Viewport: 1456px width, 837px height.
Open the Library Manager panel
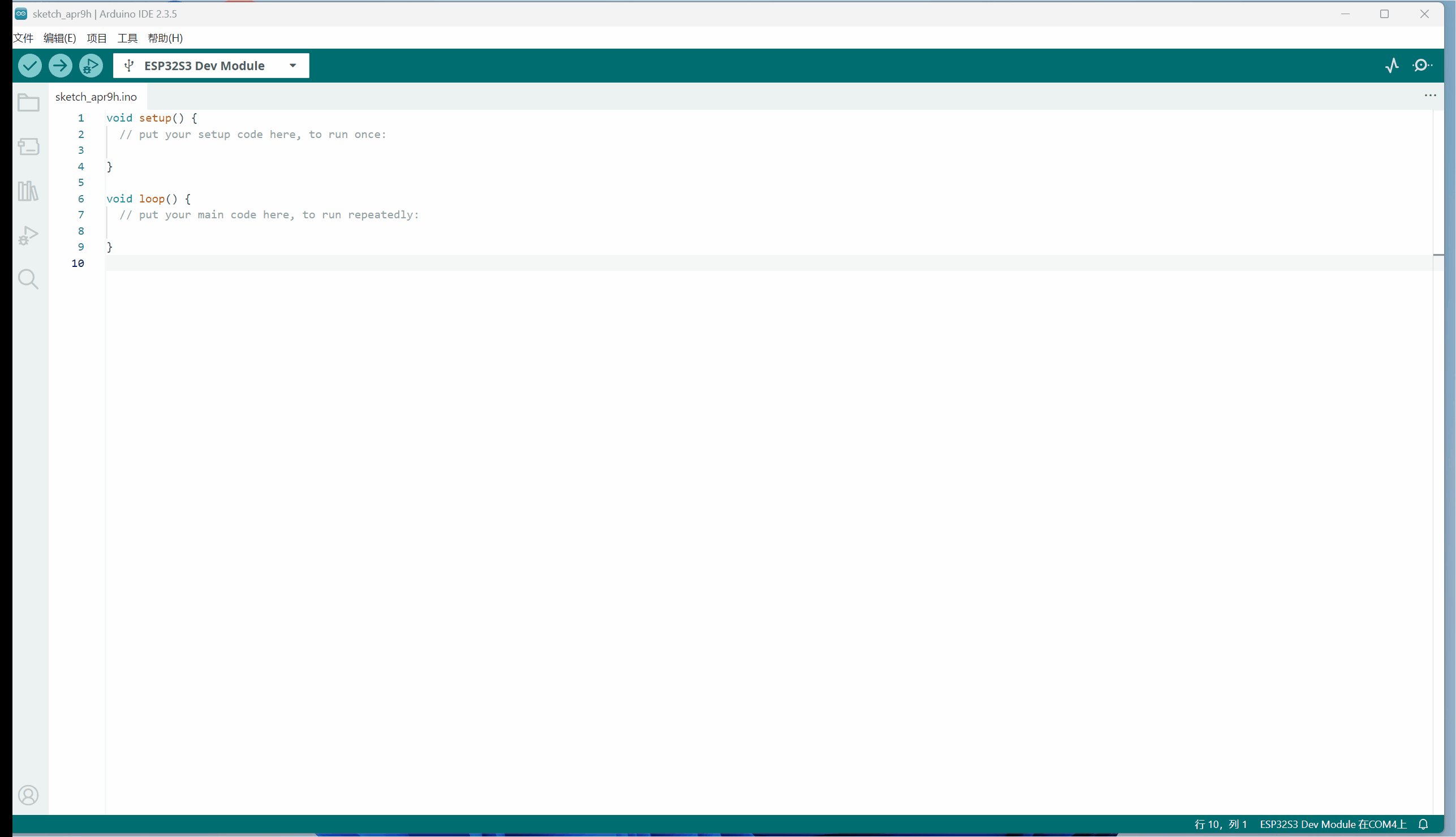pos(28,191)
